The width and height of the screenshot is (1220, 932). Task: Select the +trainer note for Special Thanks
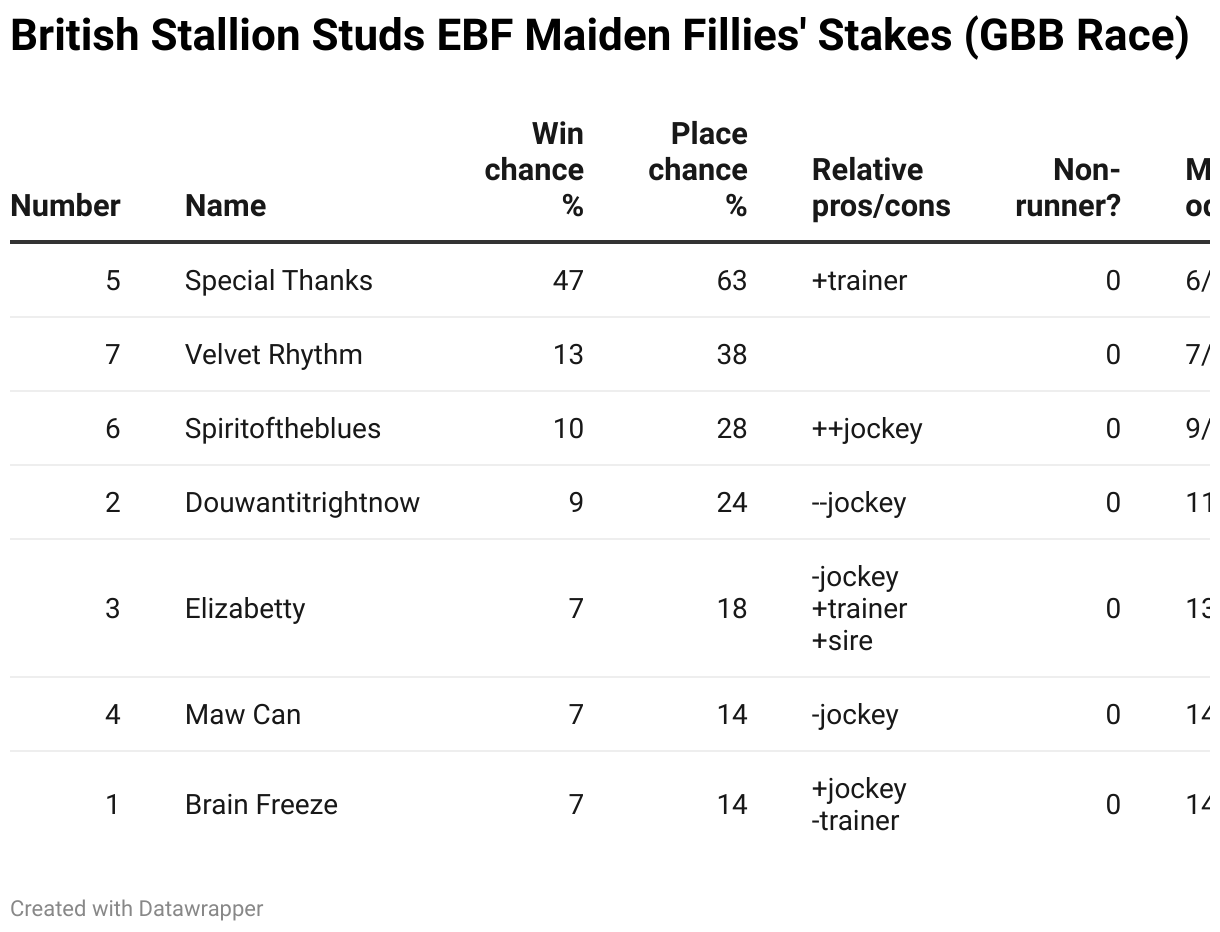[860, 281]
